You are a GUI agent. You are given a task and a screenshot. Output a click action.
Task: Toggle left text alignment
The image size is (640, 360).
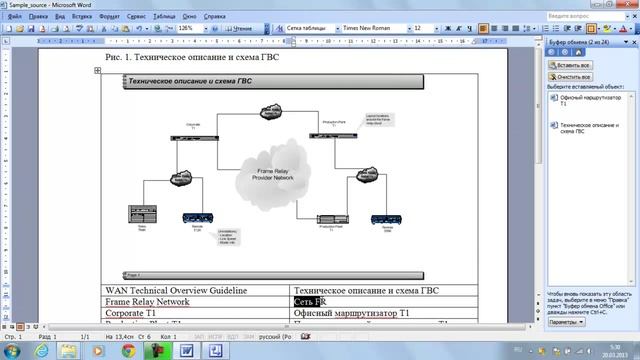(x=483, y=29)
